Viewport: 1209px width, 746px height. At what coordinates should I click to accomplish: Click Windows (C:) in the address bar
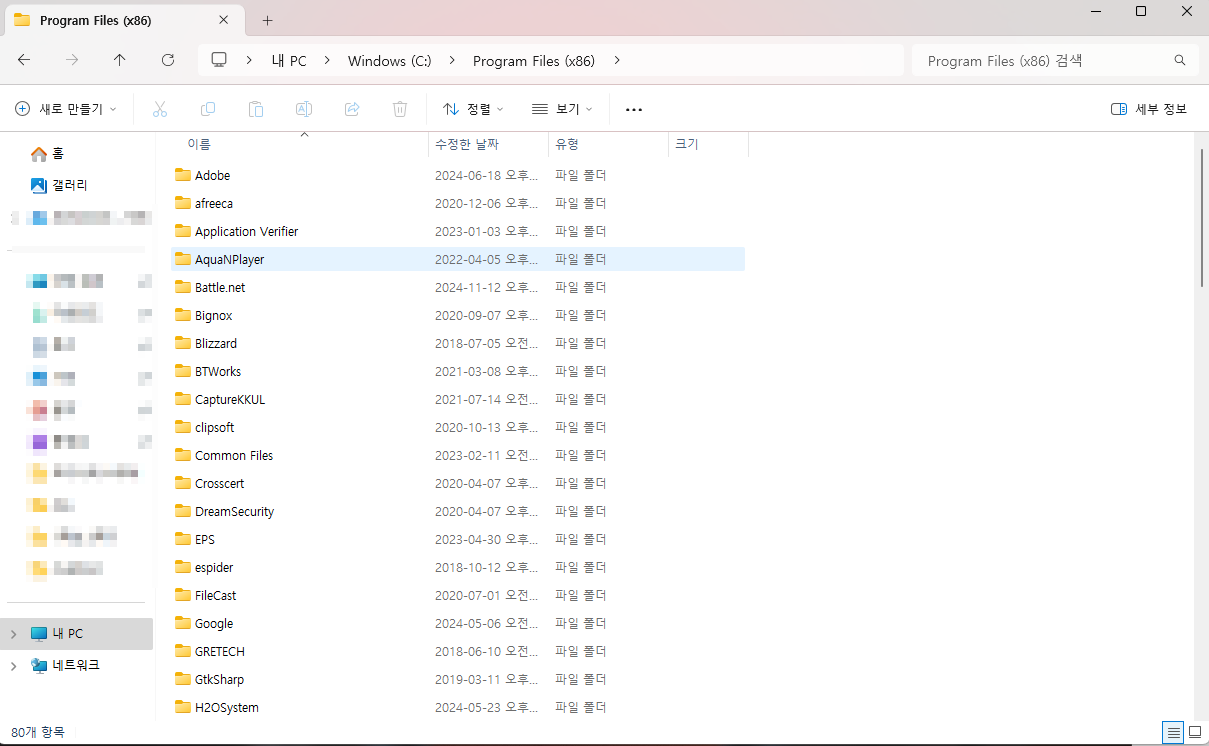pos(390,61)
